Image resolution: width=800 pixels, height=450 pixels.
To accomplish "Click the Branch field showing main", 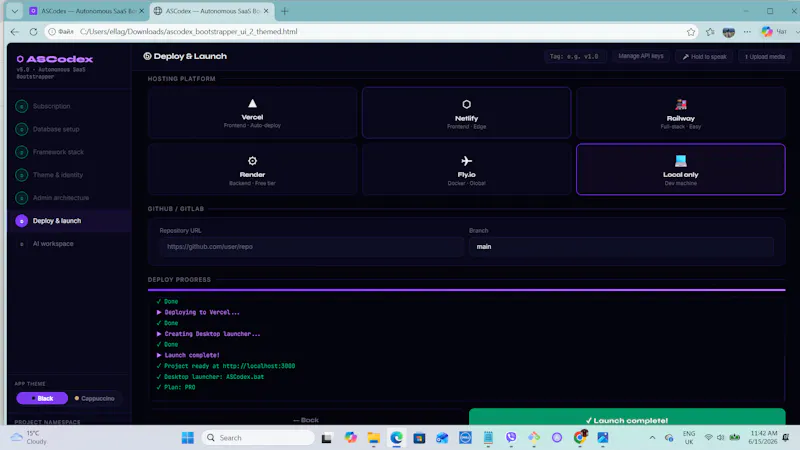I will 621,246.
